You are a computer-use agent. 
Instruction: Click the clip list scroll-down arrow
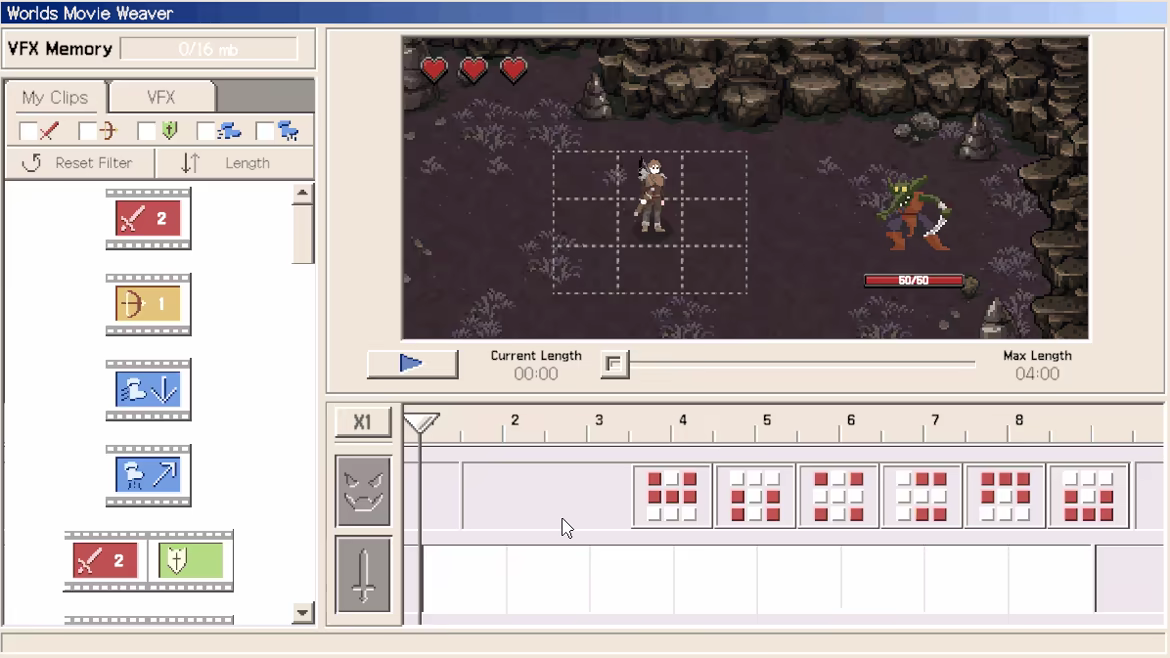click(302, 613)
